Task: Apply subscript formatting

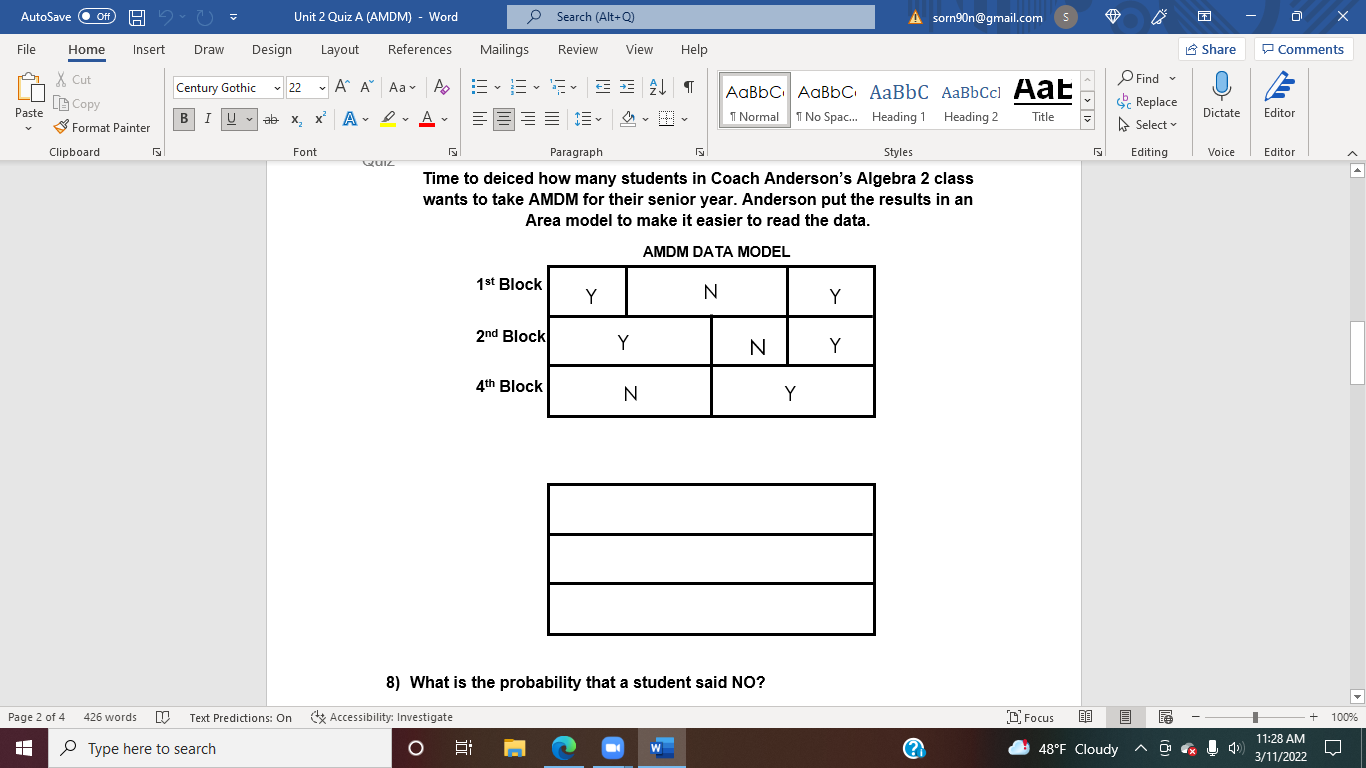Action: click(x=296, y=119)
